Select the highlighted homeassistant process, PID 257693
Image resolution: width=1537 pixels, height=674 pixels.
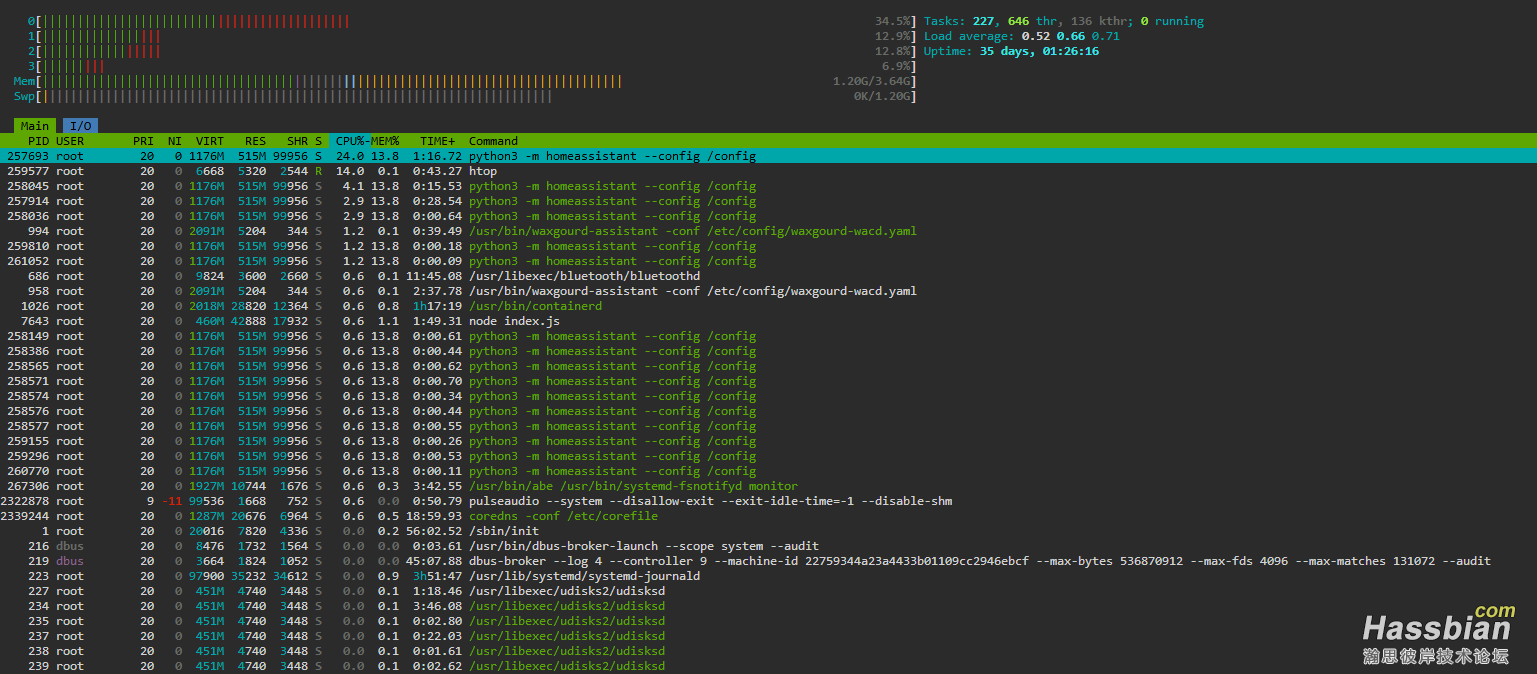(x=768, y=156)
